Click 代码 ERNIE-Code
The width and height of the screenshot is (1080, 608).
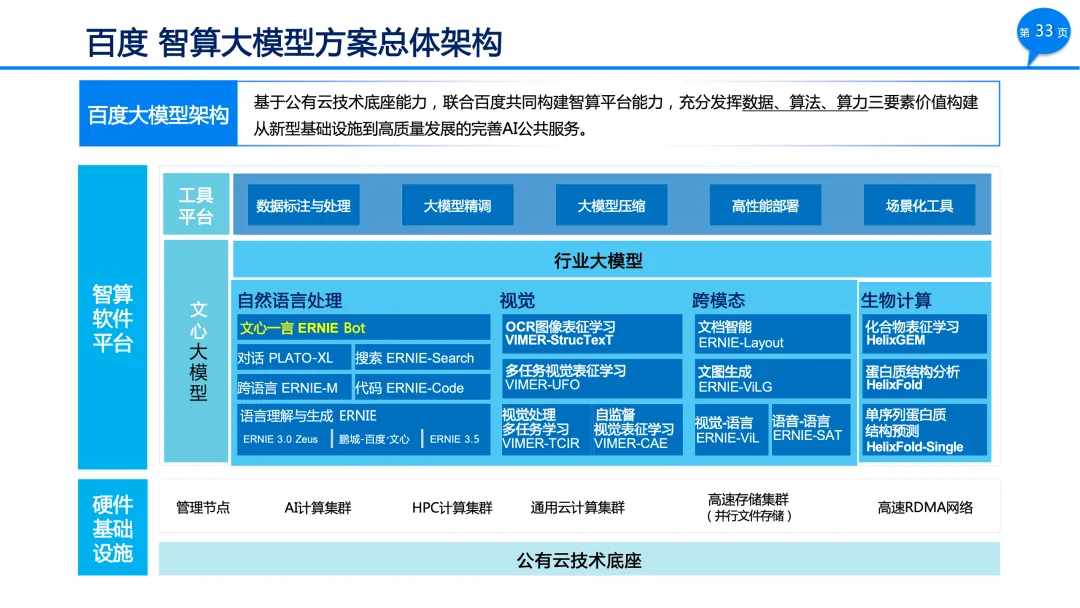pos(422,388)
